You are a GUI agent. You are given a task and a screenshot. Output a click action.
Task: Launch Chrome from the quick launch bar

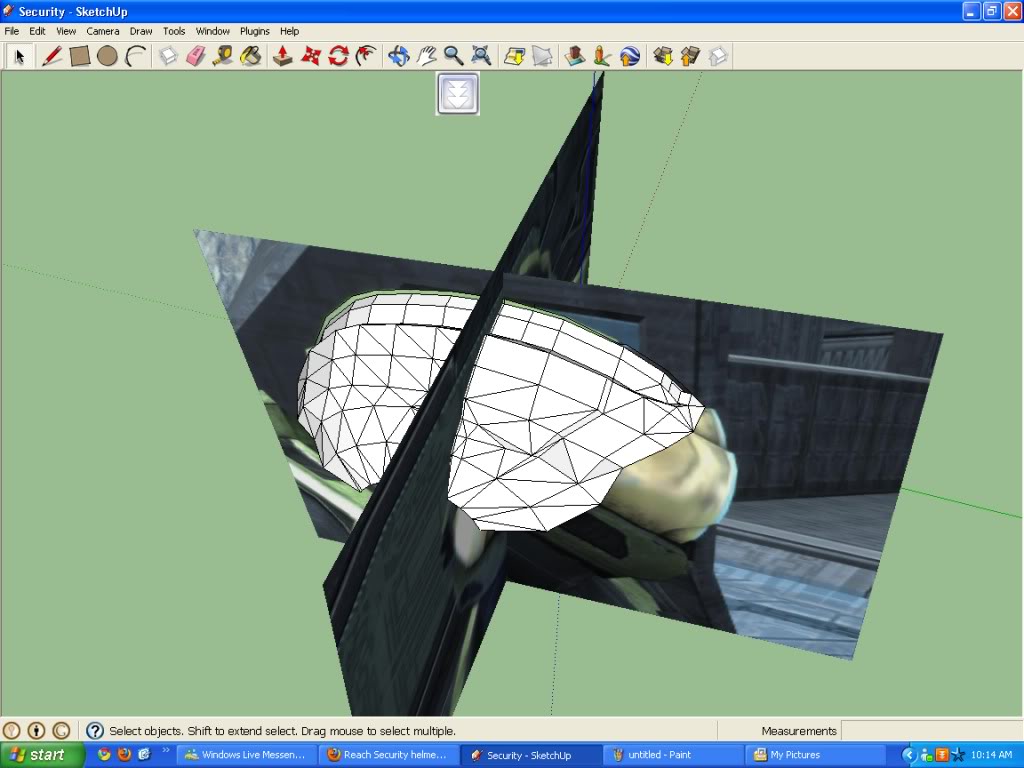[x=104, y=755]
